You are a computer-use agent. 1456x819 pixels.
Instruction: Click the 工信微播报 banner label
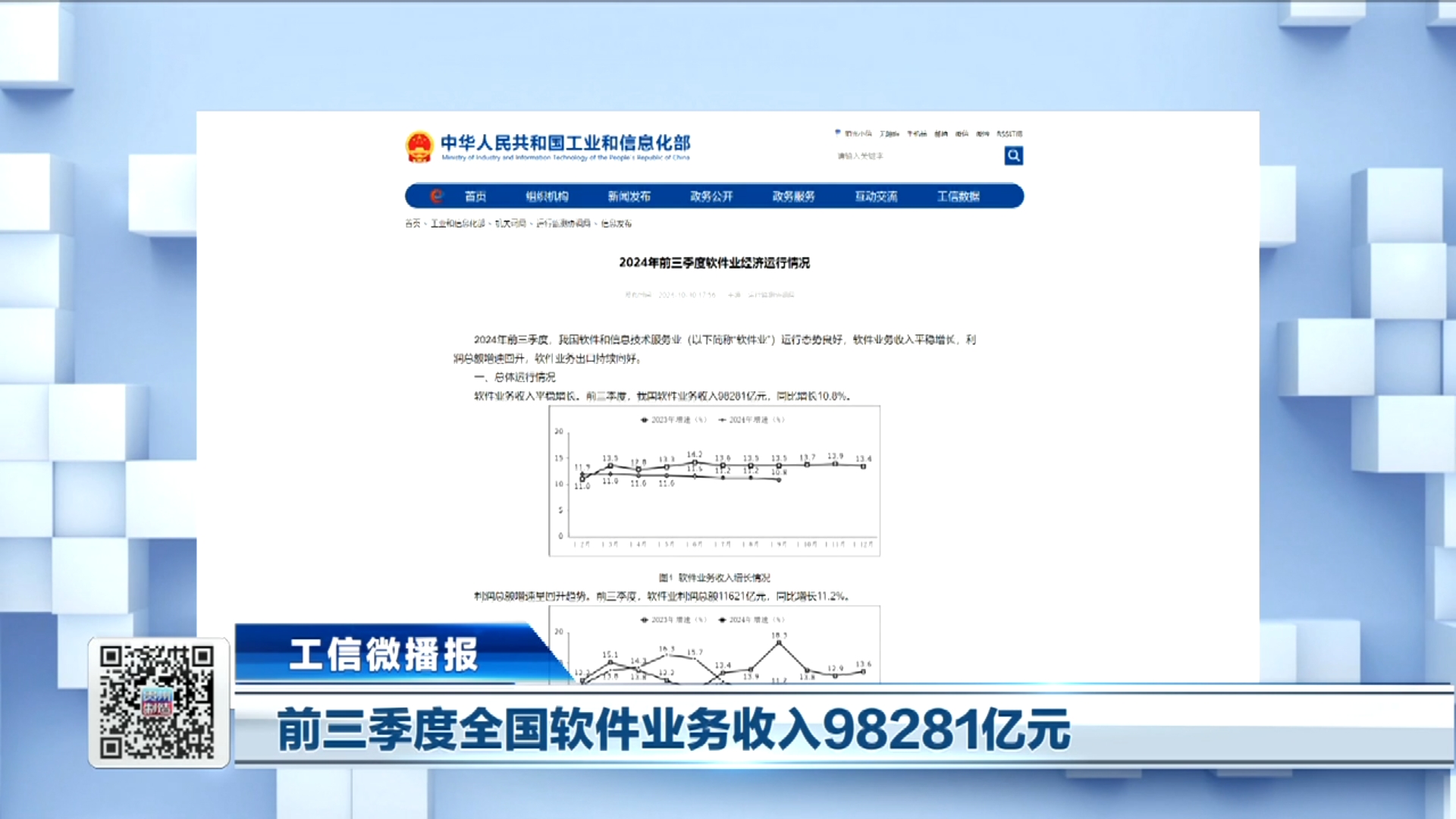[383, 654]
